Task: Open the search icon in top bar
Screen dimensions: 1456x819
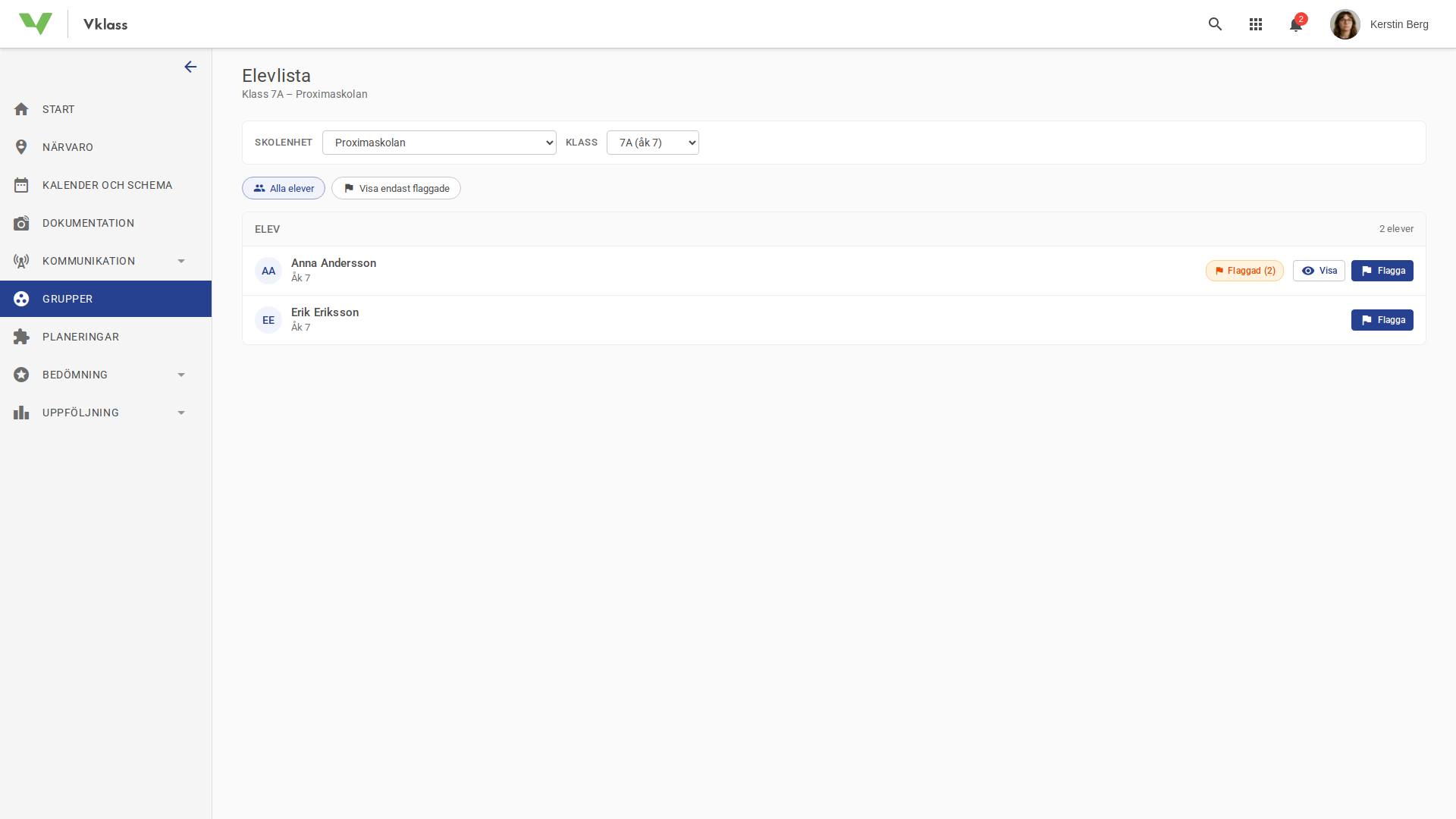Action: coord(1216,24)
